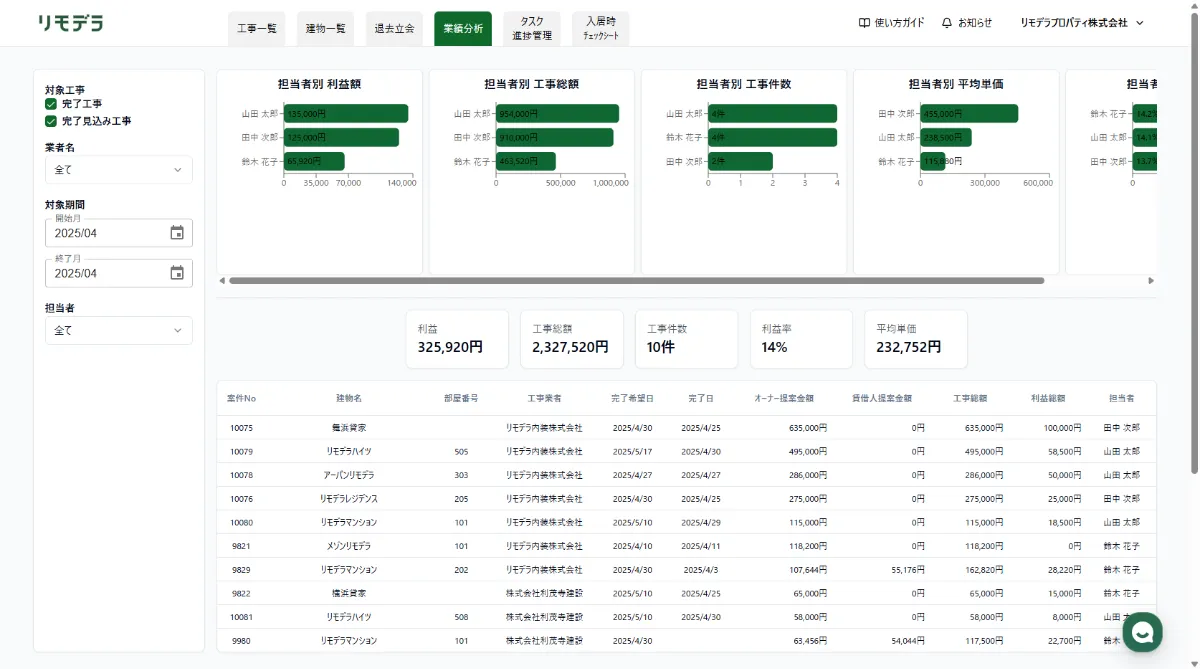Expand the 業者名 dropdown
The height and width of the screenshot is (669, 1200).
click(x=119, y=170)
